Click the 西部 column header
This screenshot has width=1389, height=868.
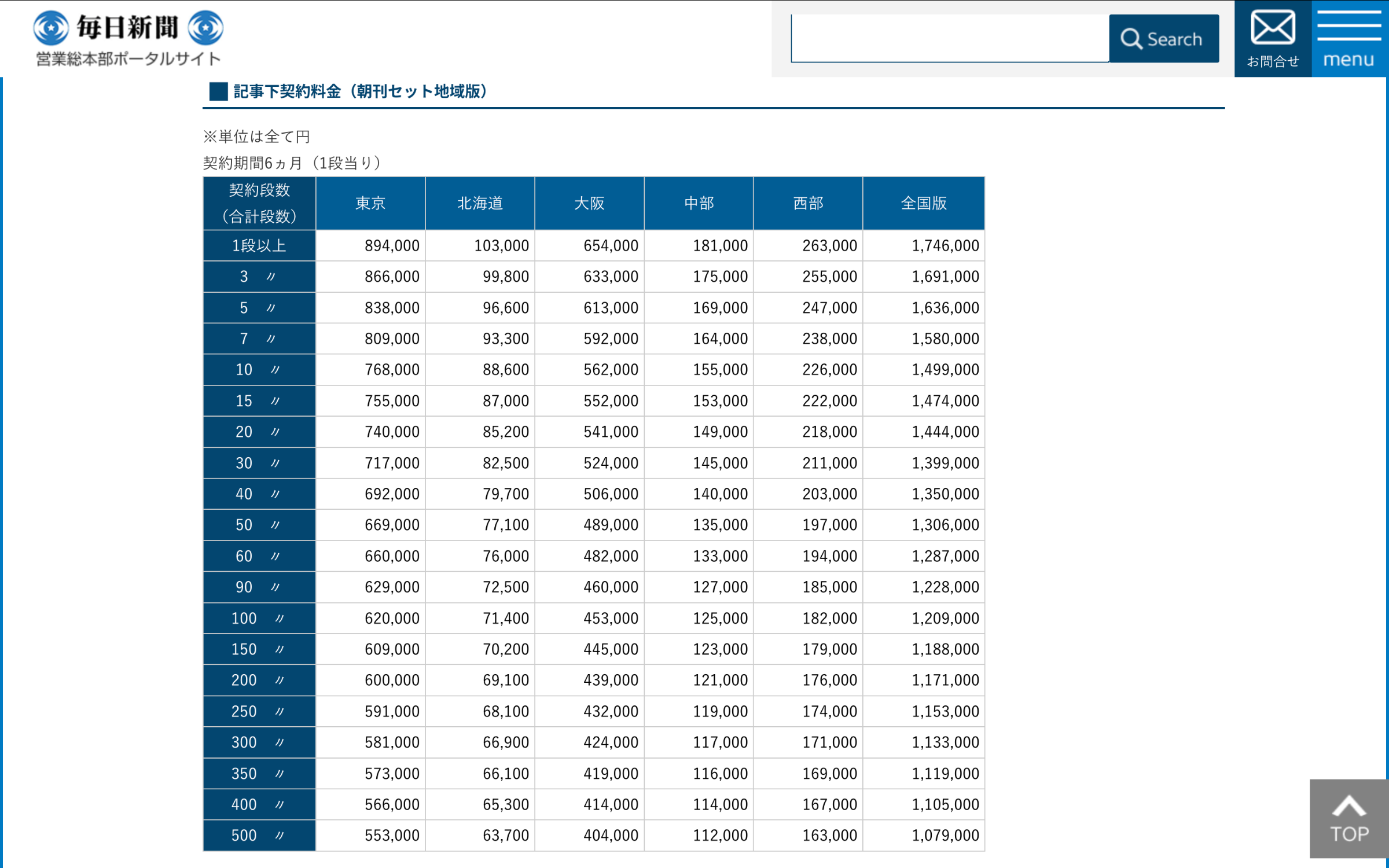click(x=808, y=203)
